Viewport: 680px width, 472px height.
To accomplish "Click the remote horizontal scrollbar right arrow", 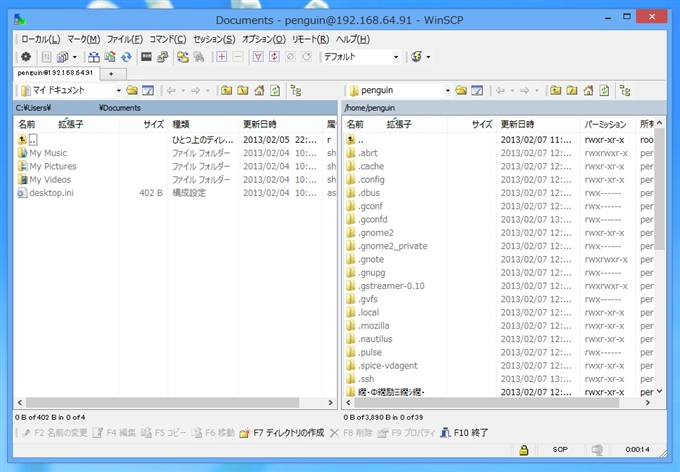I will pos(648,403).
